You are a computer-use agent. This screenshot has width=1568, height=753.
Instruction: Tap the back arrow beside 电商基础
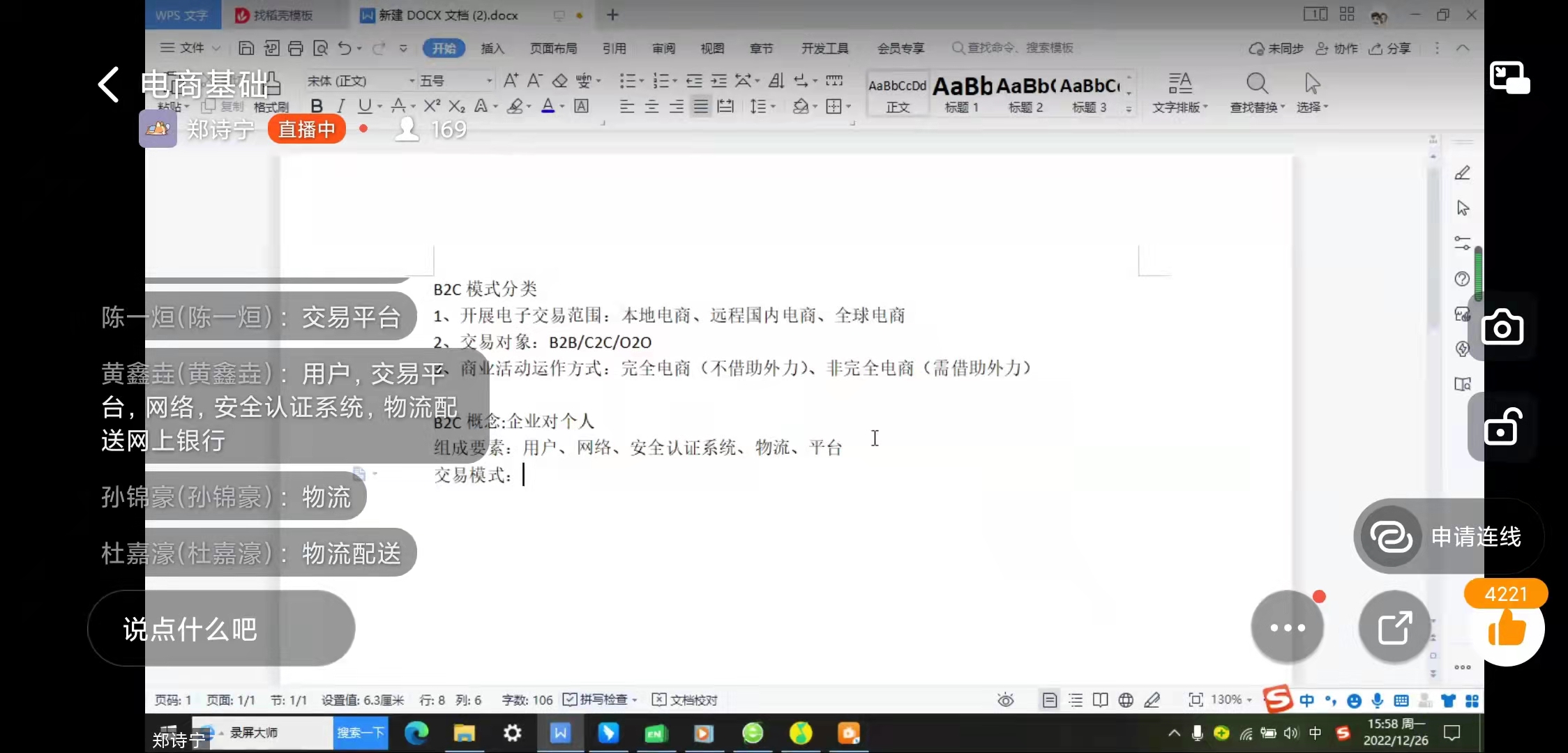click(109, 85)
